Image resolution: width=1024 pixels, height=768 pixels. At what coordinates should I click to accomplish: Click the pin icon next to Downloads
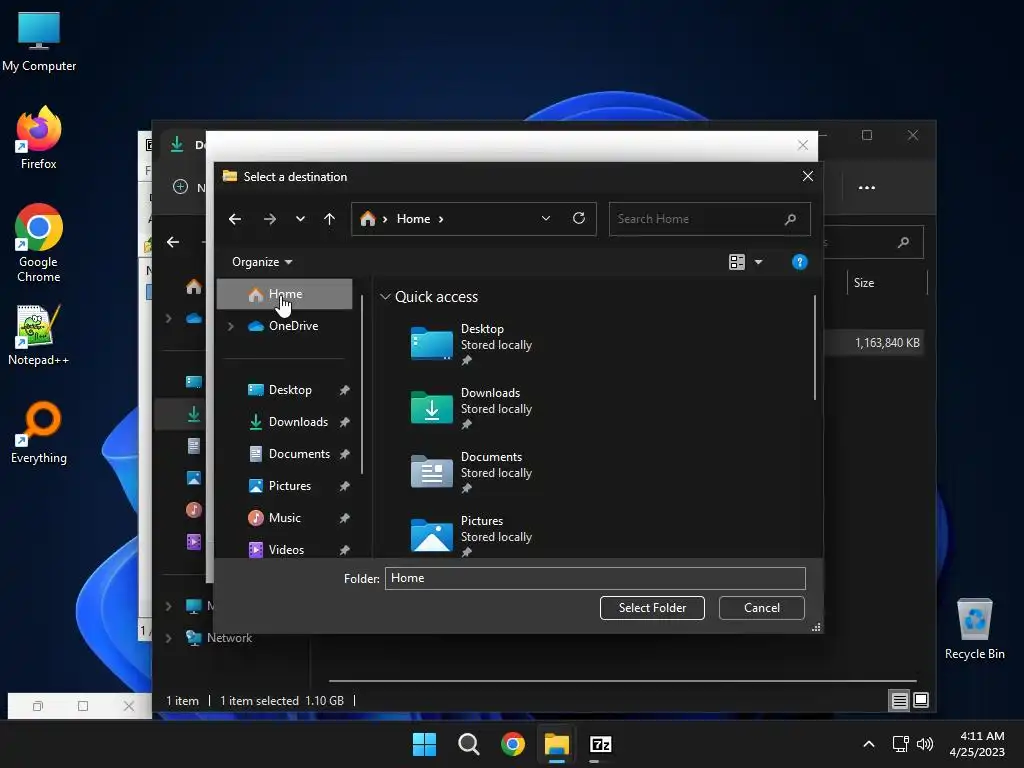tap(344, 423)
